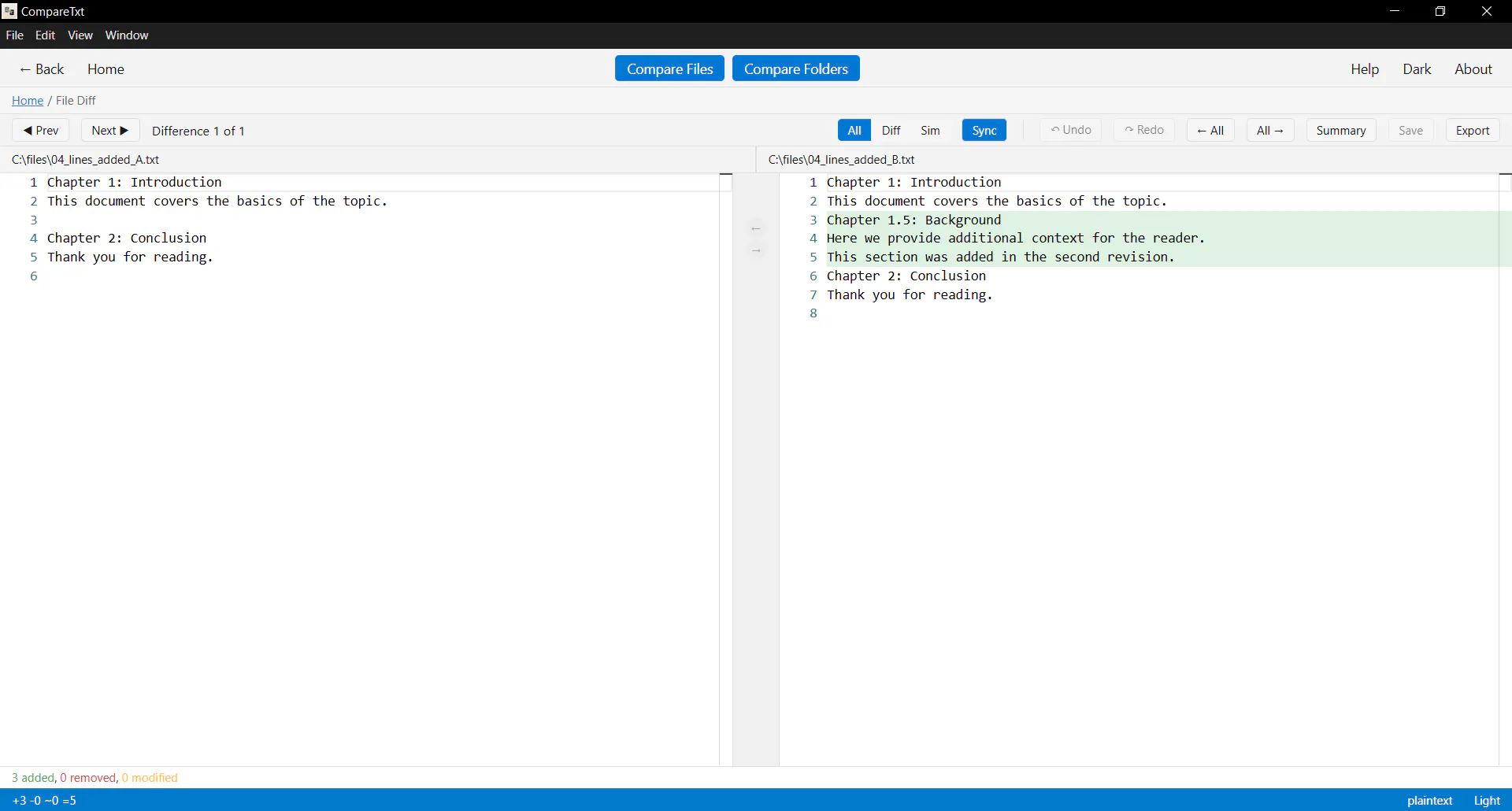The width and height of the screenshot is (1512, 811).
Task: Select the Diff view mode filter
Action: [891, 131]
